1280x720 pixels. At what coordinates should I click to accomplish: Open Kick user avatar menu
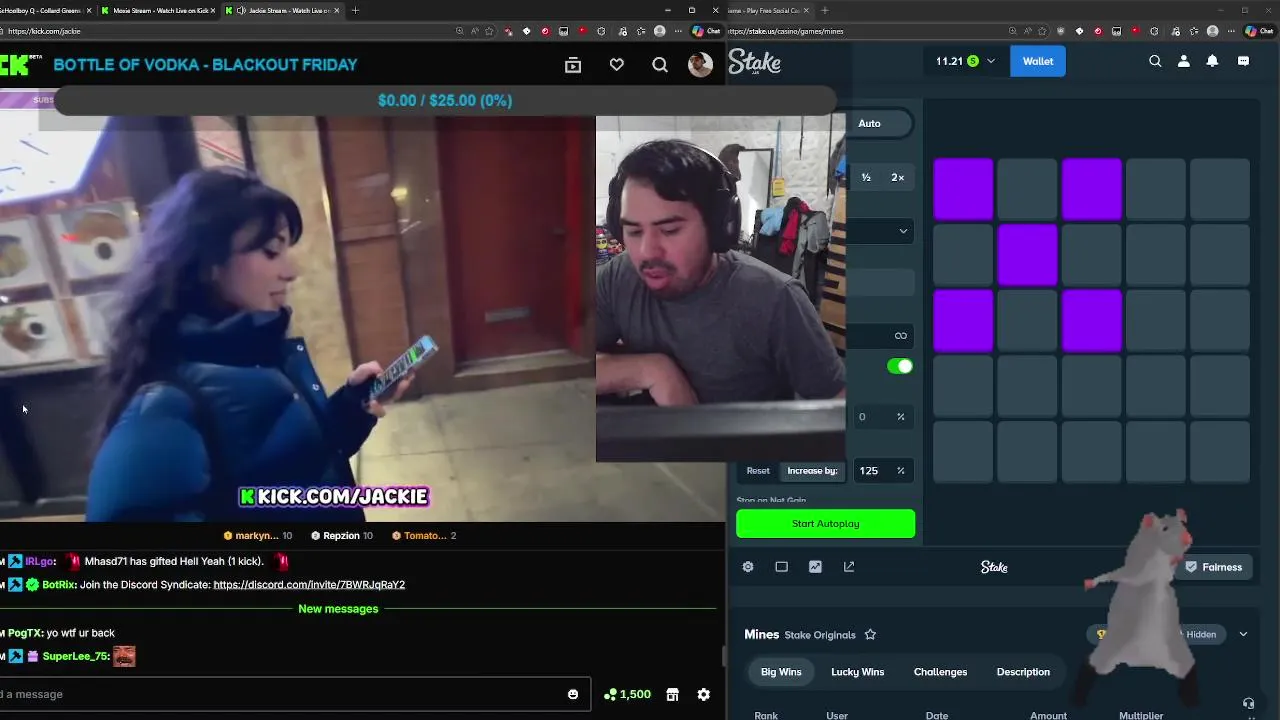pyautogui.click(x=701, y=65)
